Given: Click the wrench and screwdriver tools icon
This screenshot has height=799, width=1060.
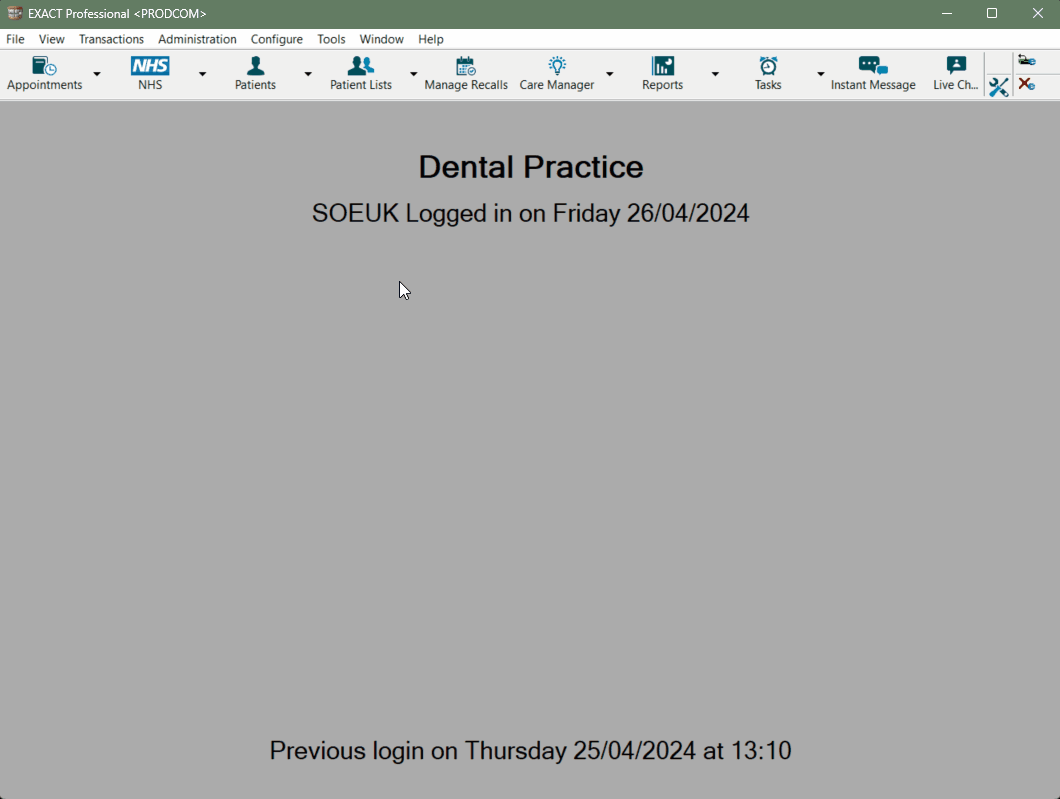Looking at the screenshot, I should tap(997, 87).
